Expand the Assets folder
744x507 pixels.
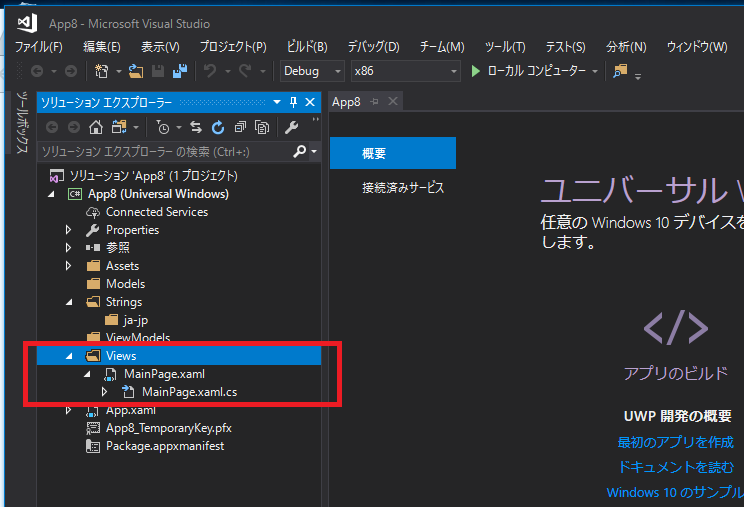(68, 266)
